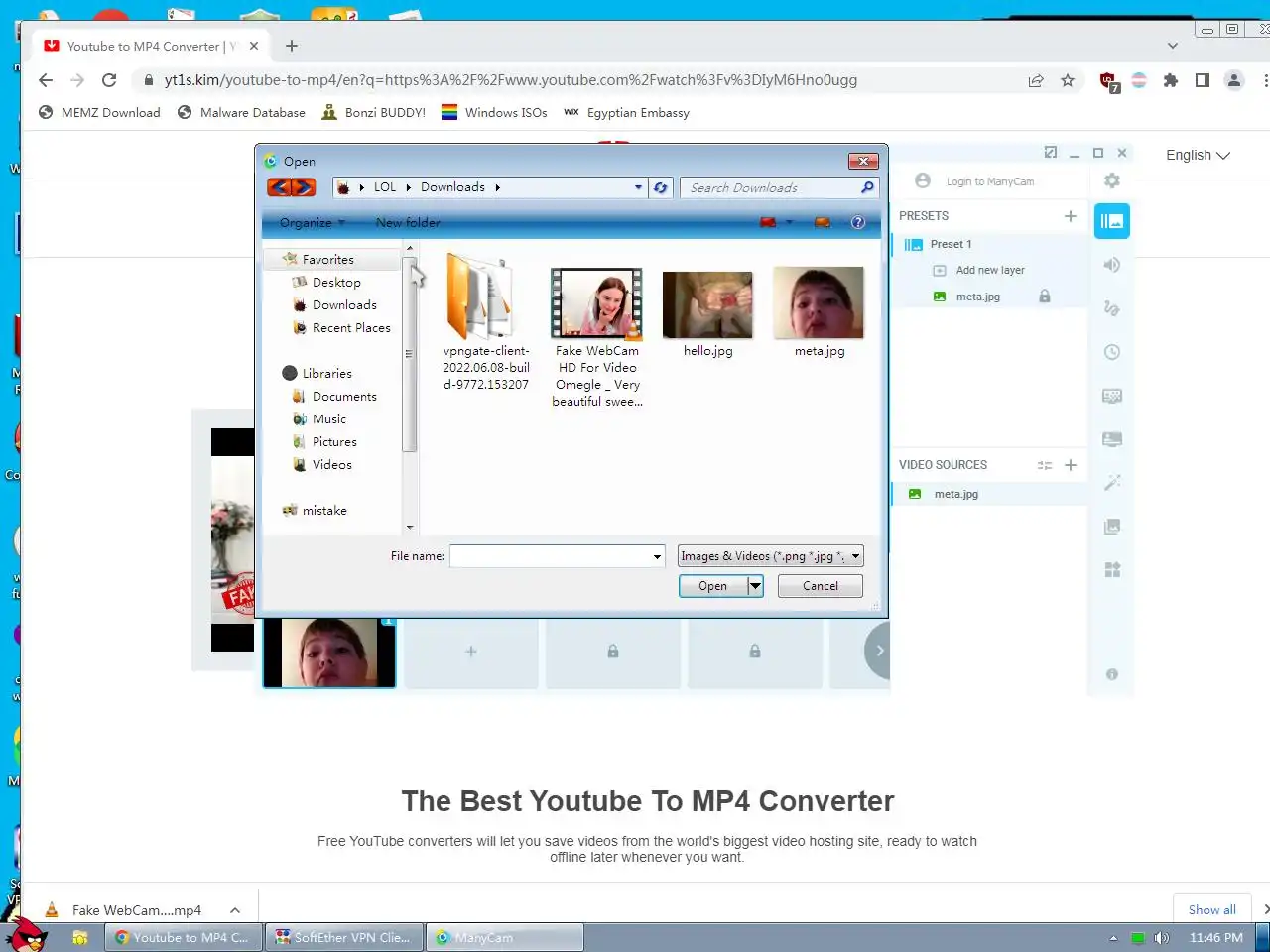This screenshot has width=1270, height=952.
Task: Open the Images & Videos file type dropdown
Action: tap(770, 556)
